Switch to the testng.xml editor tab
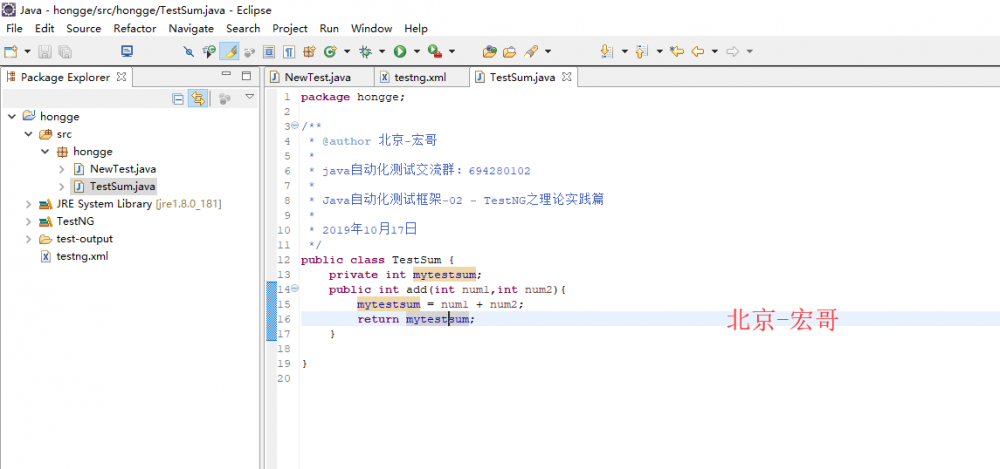This screenshot has width=1000, height=469. click(419, 77)
